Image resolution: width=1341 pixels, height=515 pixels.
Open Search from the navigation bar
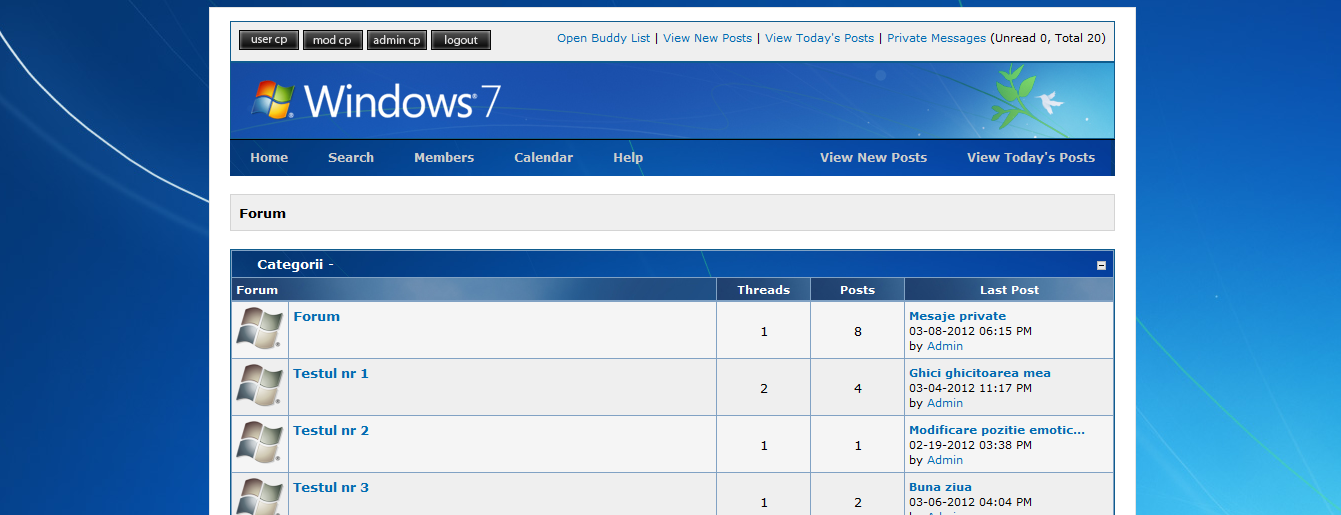point(351,158)
